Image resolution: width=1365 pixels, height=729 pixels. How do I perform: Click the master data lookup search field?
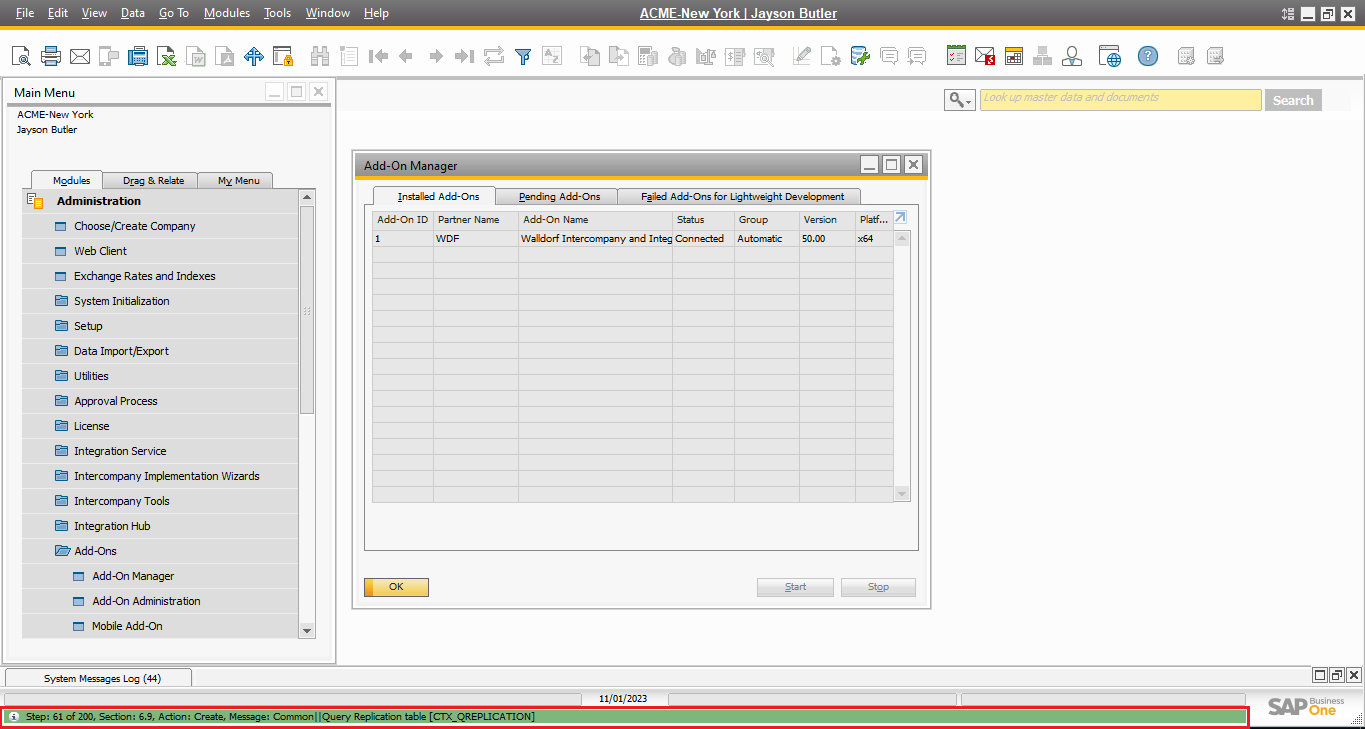click(x=1119, y=99)
